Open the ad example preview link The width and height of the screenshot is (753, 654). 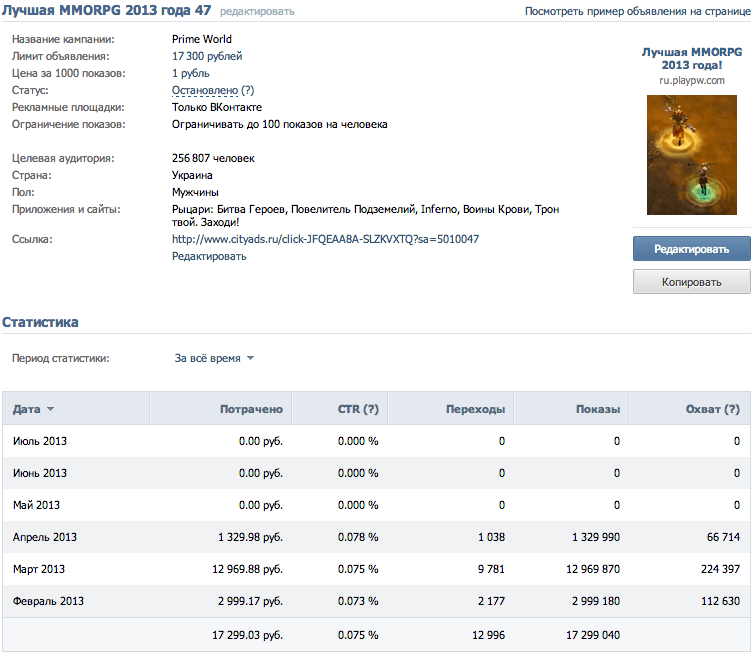638,12
